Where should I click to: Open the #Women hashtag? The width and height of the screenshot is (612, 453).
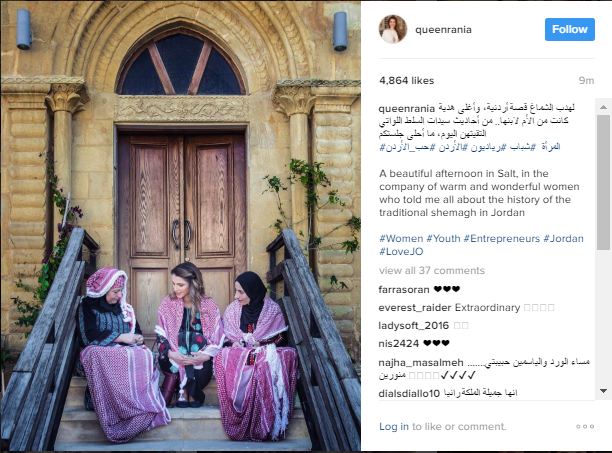click(401, 238)
